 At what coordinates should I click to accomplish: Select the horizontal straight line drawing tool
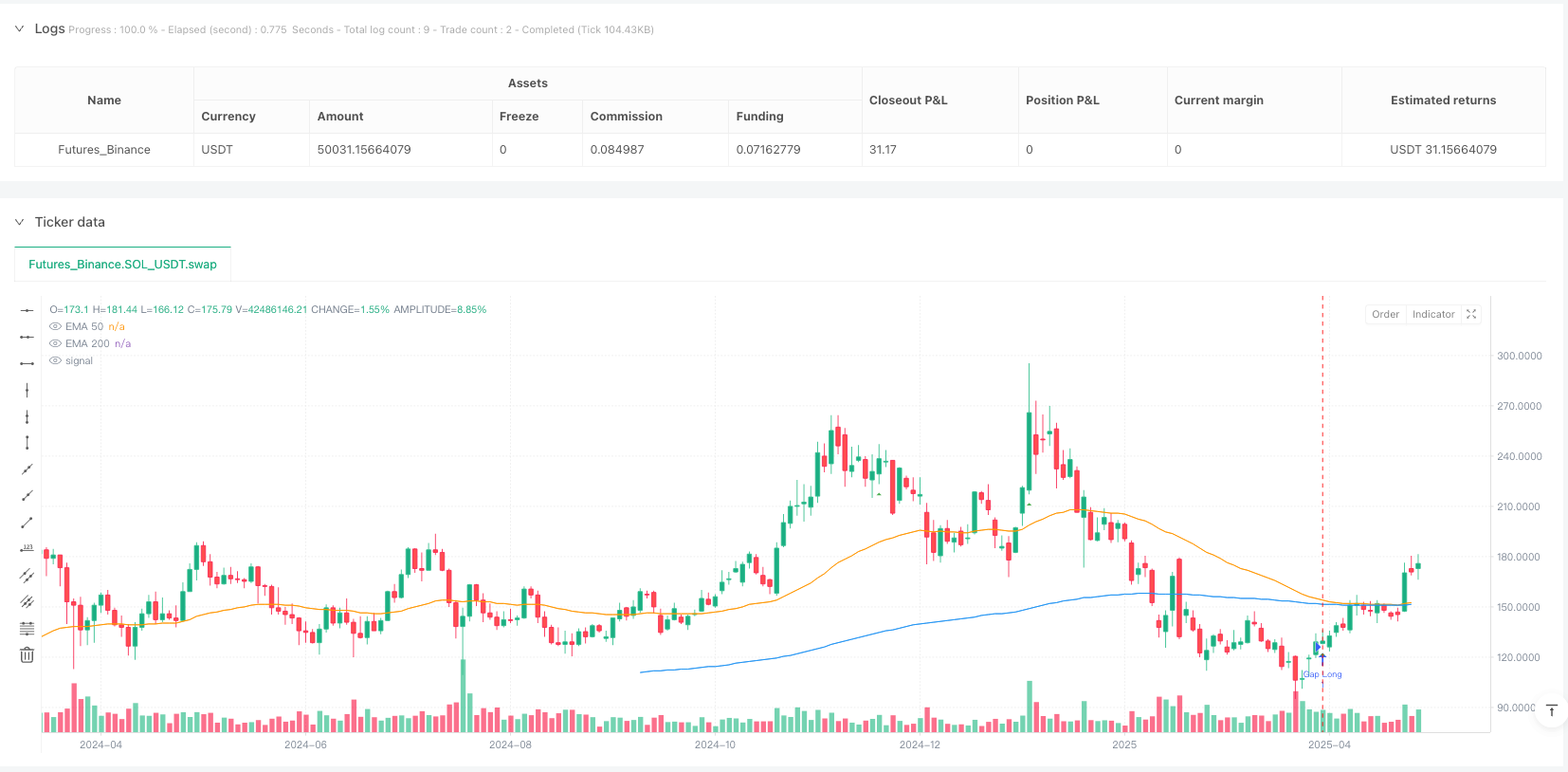point(27,310)
